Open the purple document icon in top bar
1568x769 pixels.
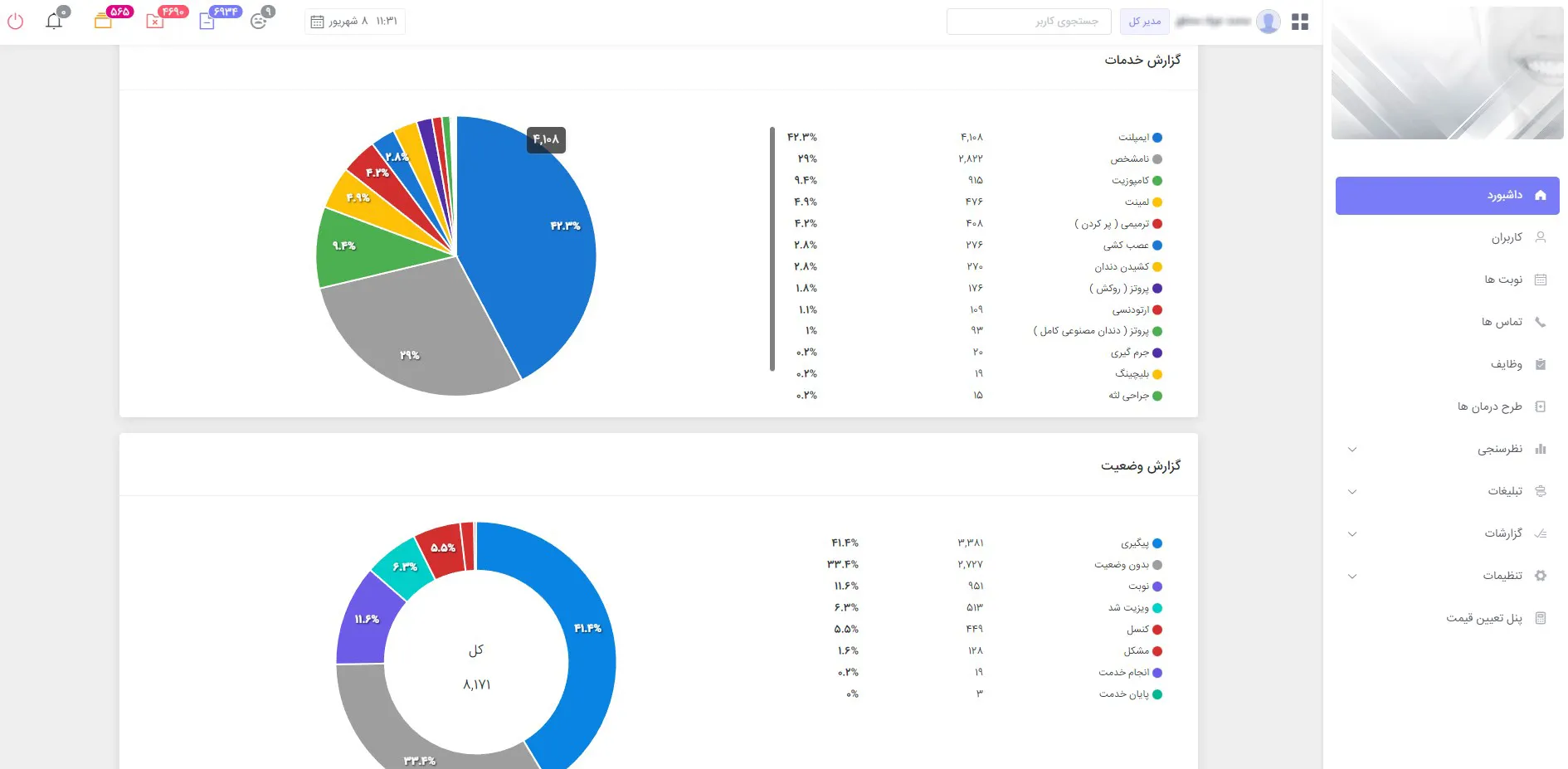207,21
